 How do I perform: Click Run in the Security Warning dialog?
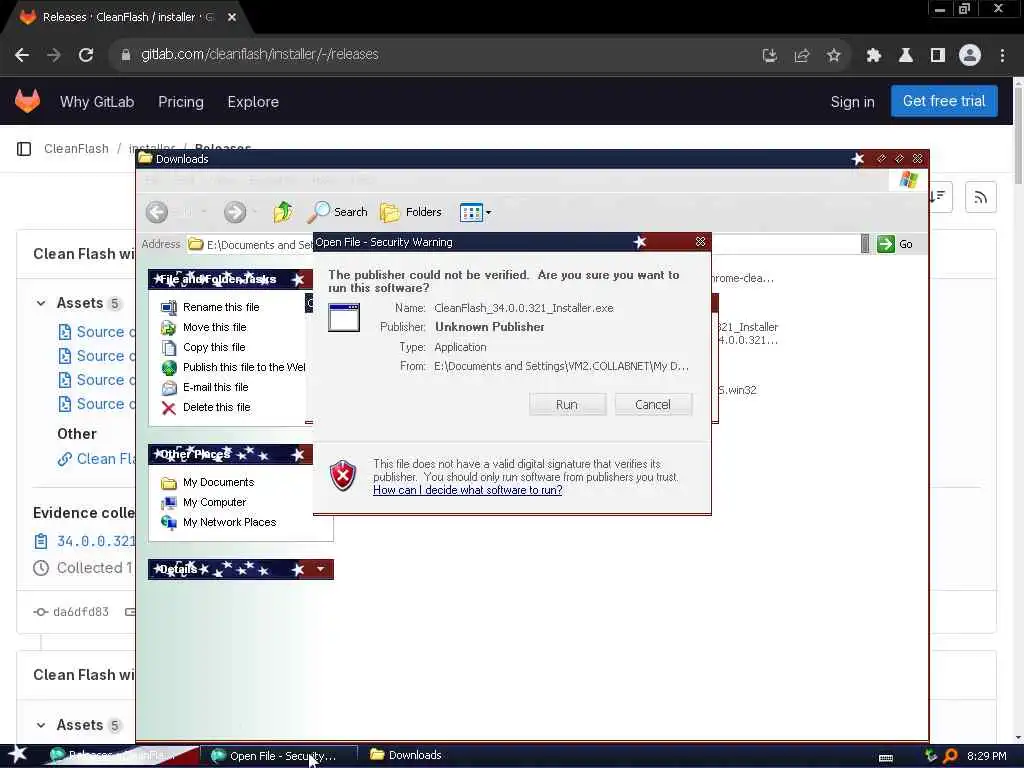coord(567,404)
